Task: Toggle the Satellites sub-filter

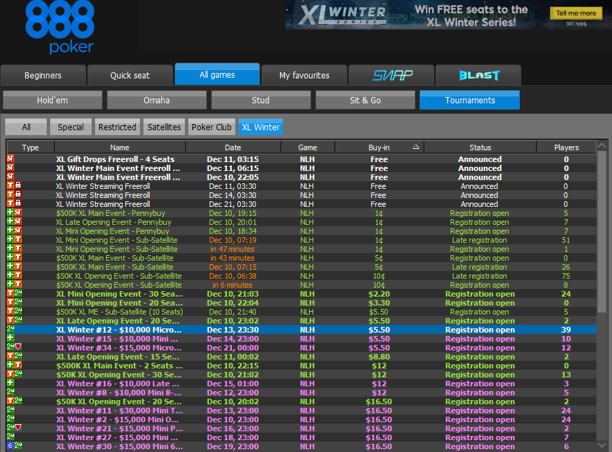Action: click(x=164, y=127)
